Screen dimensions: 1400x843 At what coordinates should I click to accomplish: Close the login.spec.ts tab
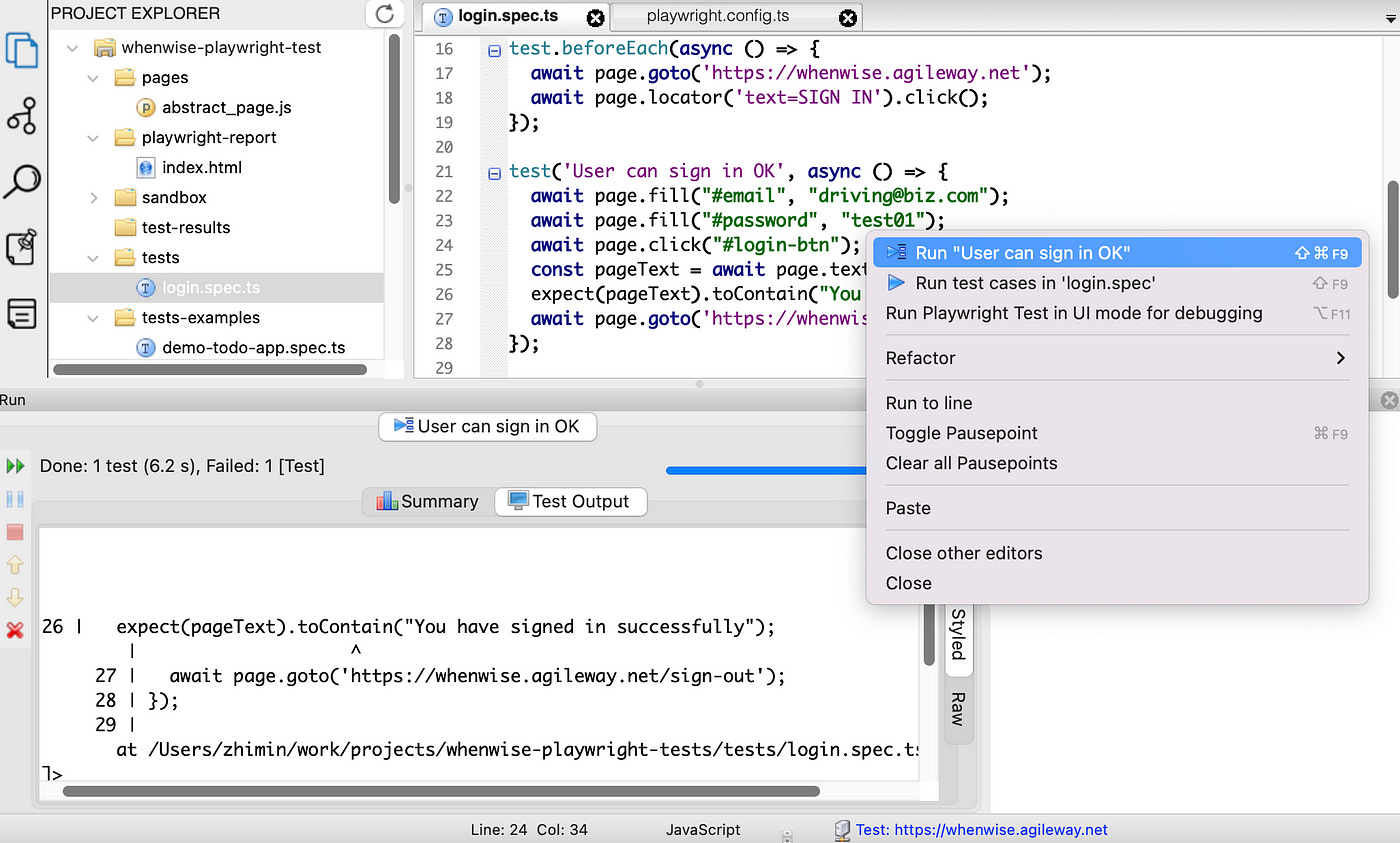coord(595,17)
